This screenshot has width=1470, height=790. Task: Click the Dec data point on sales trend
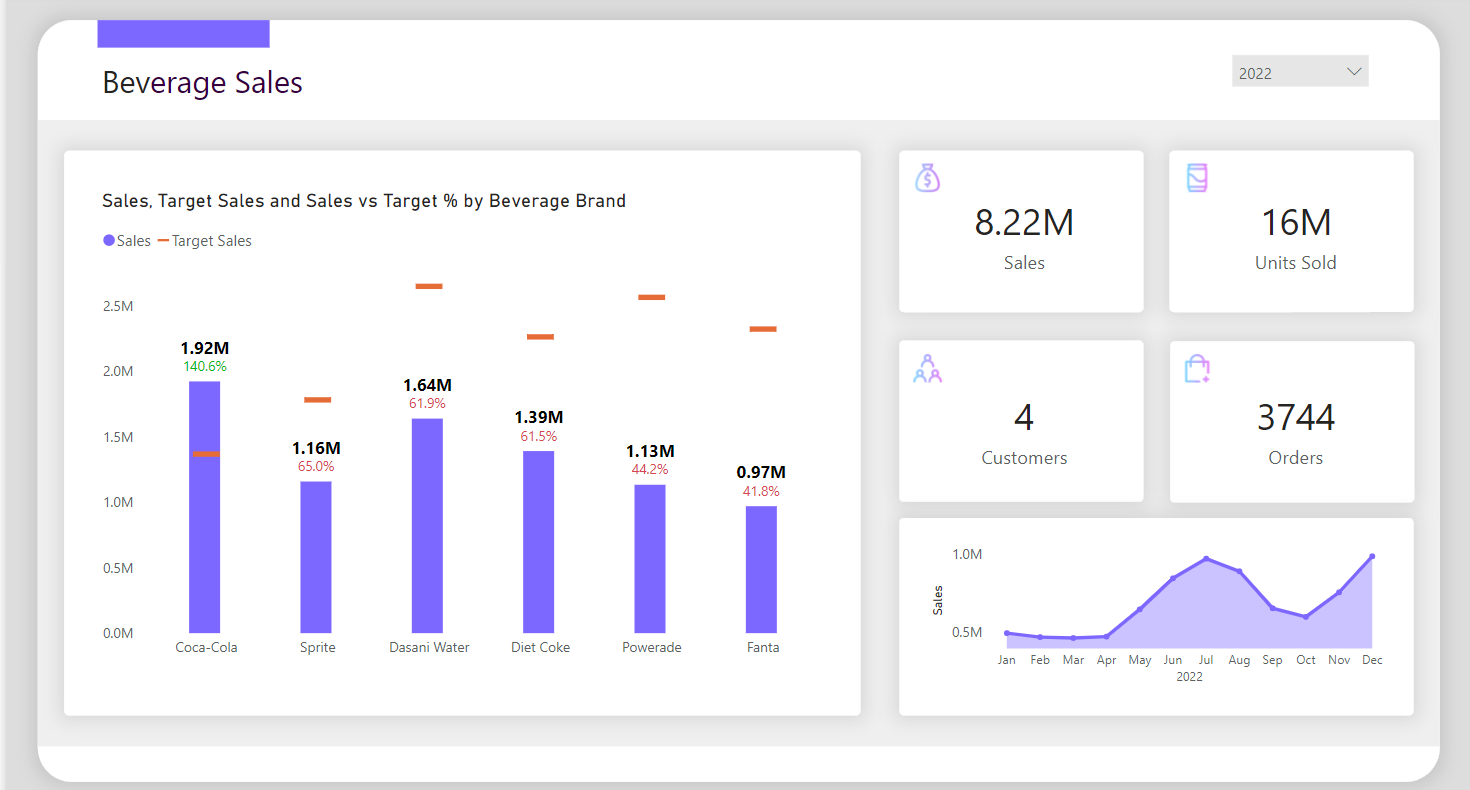coord(1371,556)
